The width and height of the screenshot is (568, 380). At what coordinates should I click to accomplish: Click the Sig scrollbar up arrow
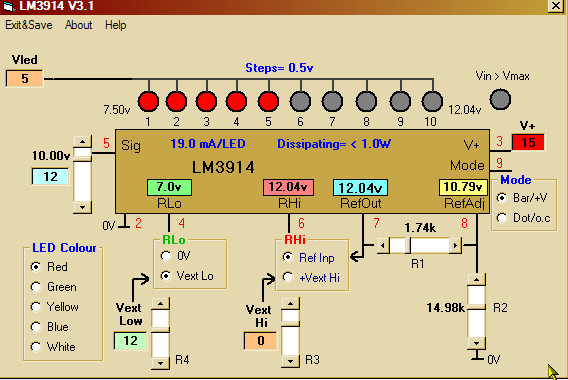coord(83,142)
